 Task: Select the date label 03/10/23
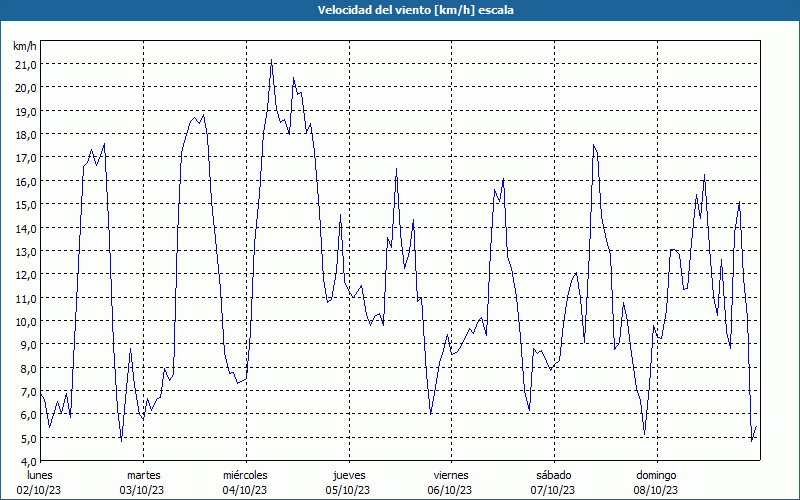click(142, 490)
